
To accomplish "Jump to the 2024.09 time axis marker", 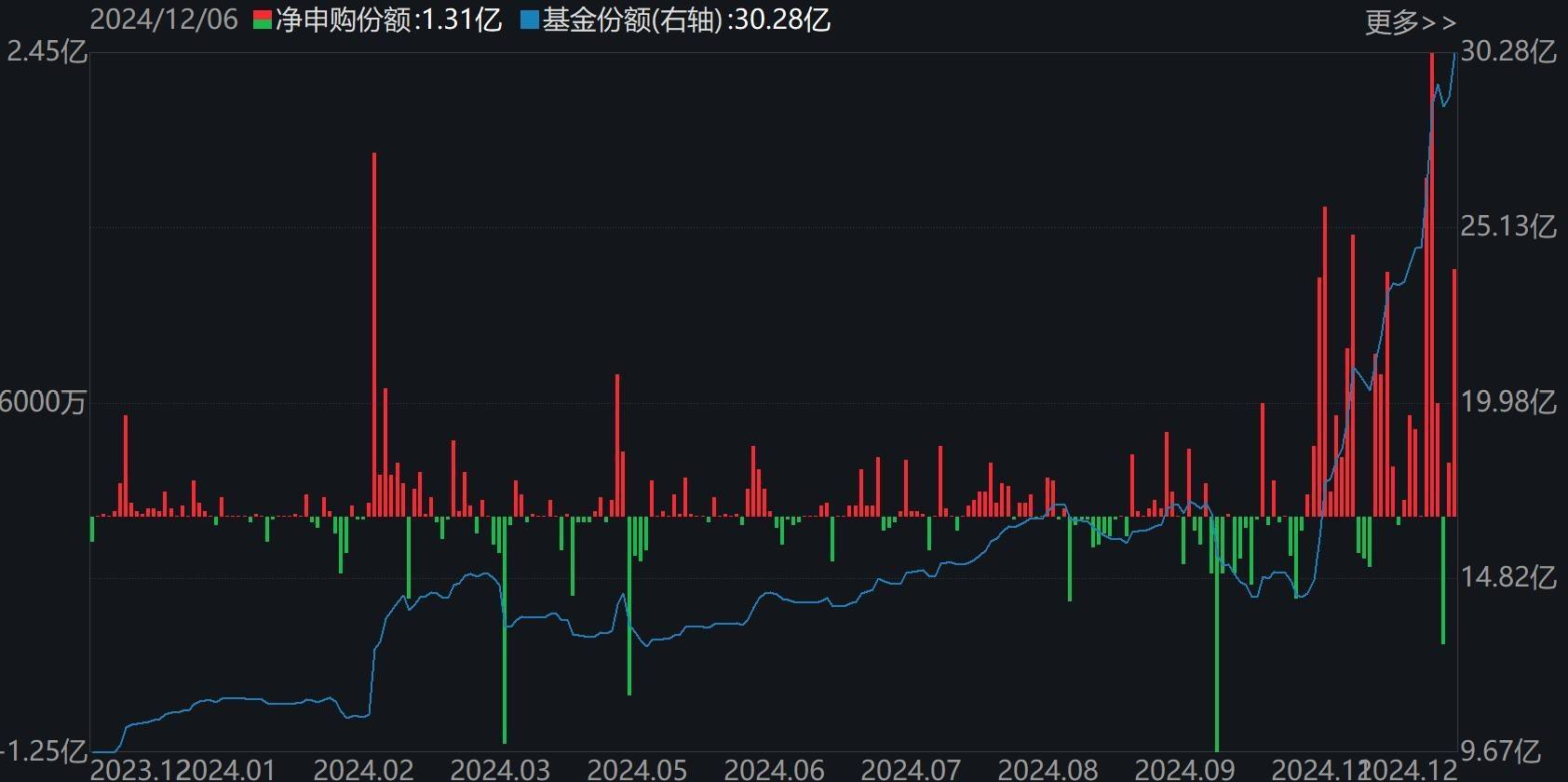I will [1184, 769].
